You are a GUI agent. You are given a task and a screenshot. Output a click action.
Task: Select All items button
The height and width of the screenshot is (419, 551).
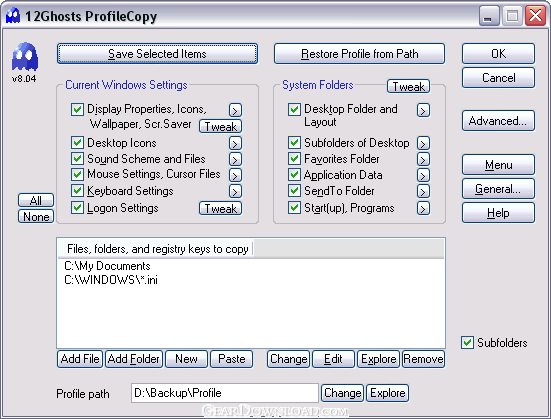click(x=36, y=200)
